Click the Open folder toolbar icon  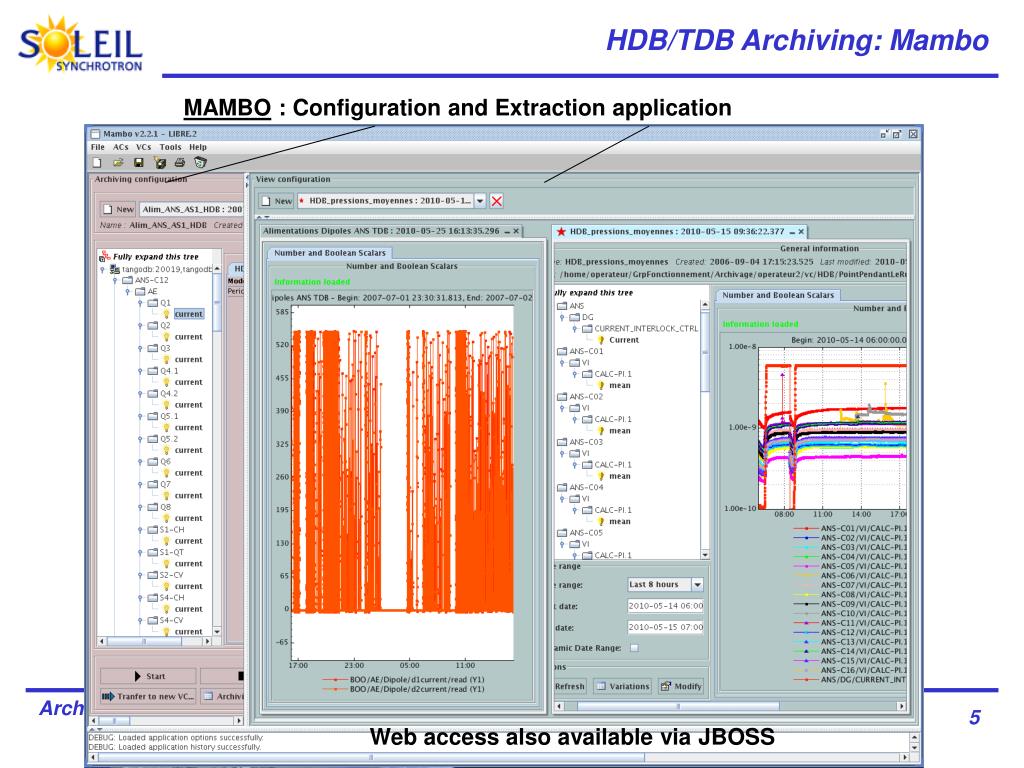118,162
